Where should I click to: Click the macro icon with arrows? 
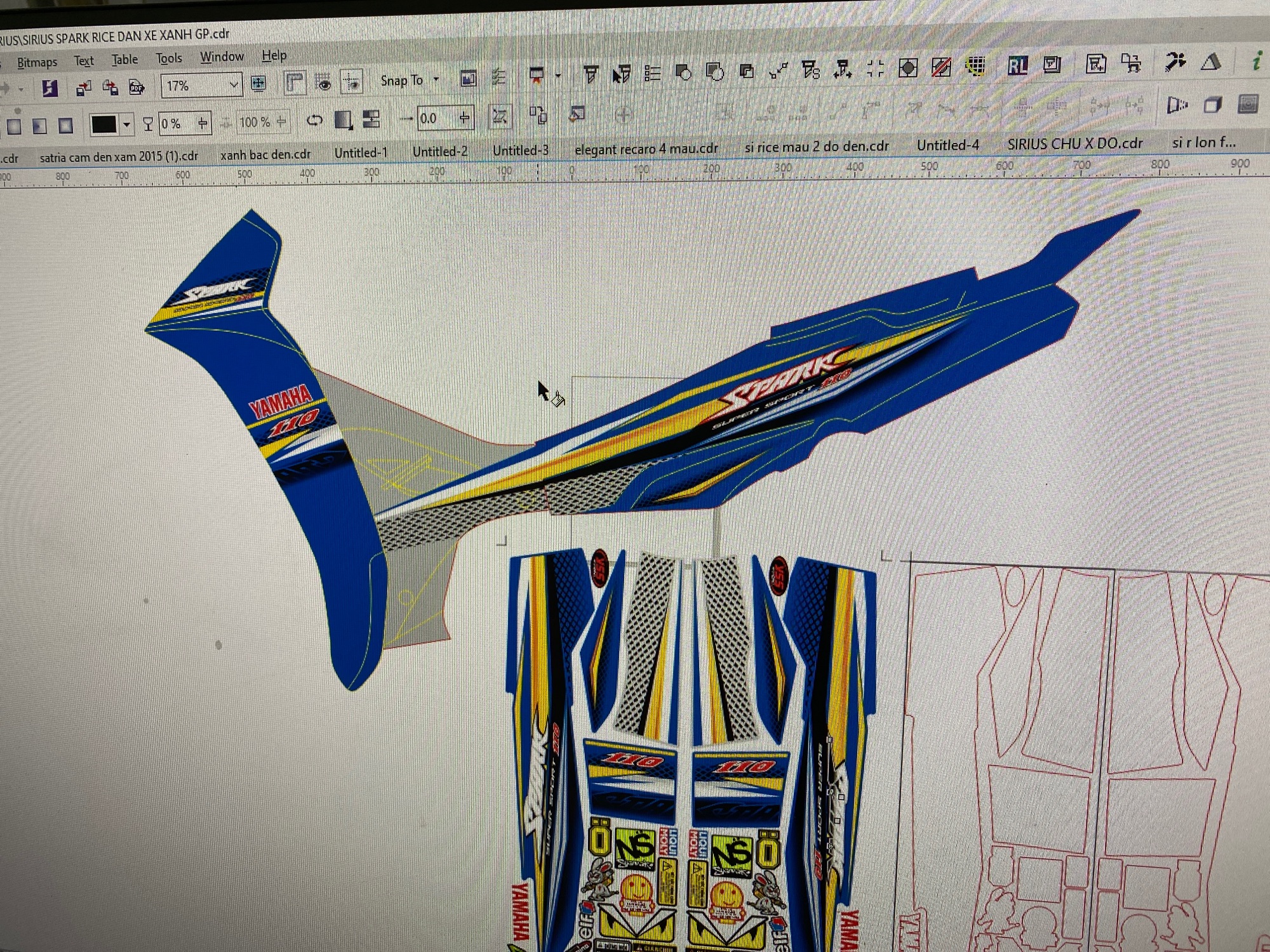click(x=843, y=69)
